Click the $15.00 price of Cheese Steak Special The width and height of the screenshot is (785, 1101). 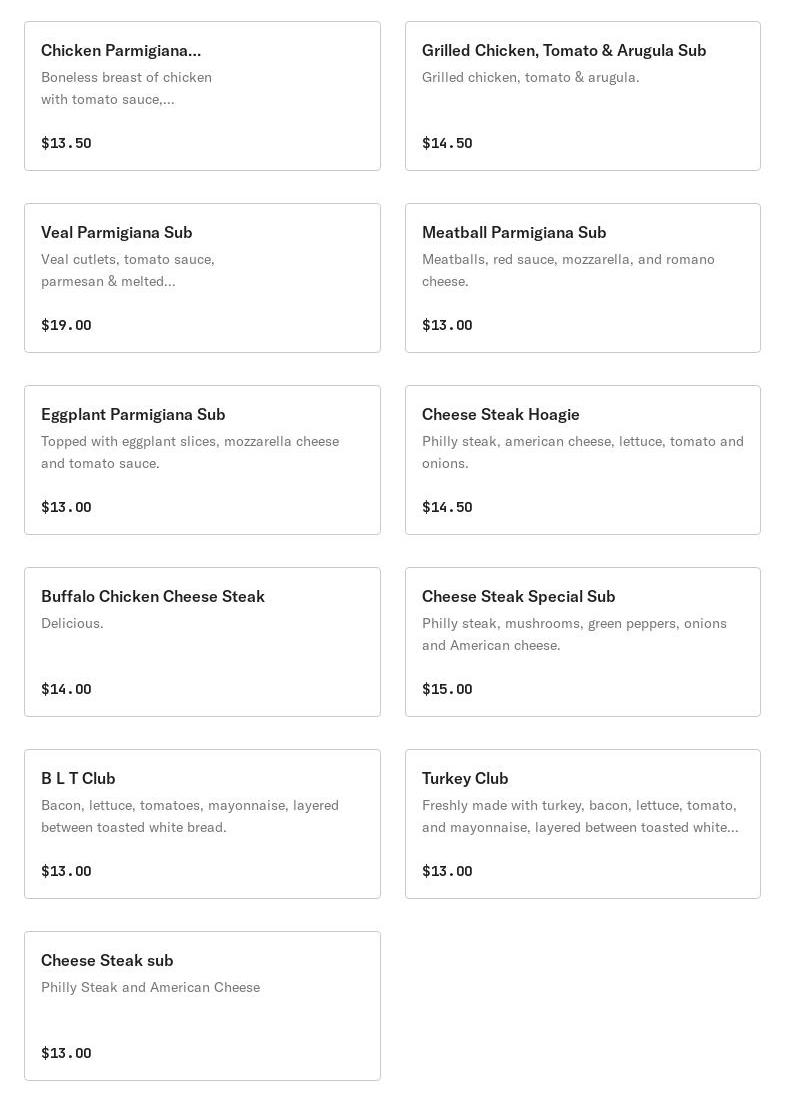[447, 689]
